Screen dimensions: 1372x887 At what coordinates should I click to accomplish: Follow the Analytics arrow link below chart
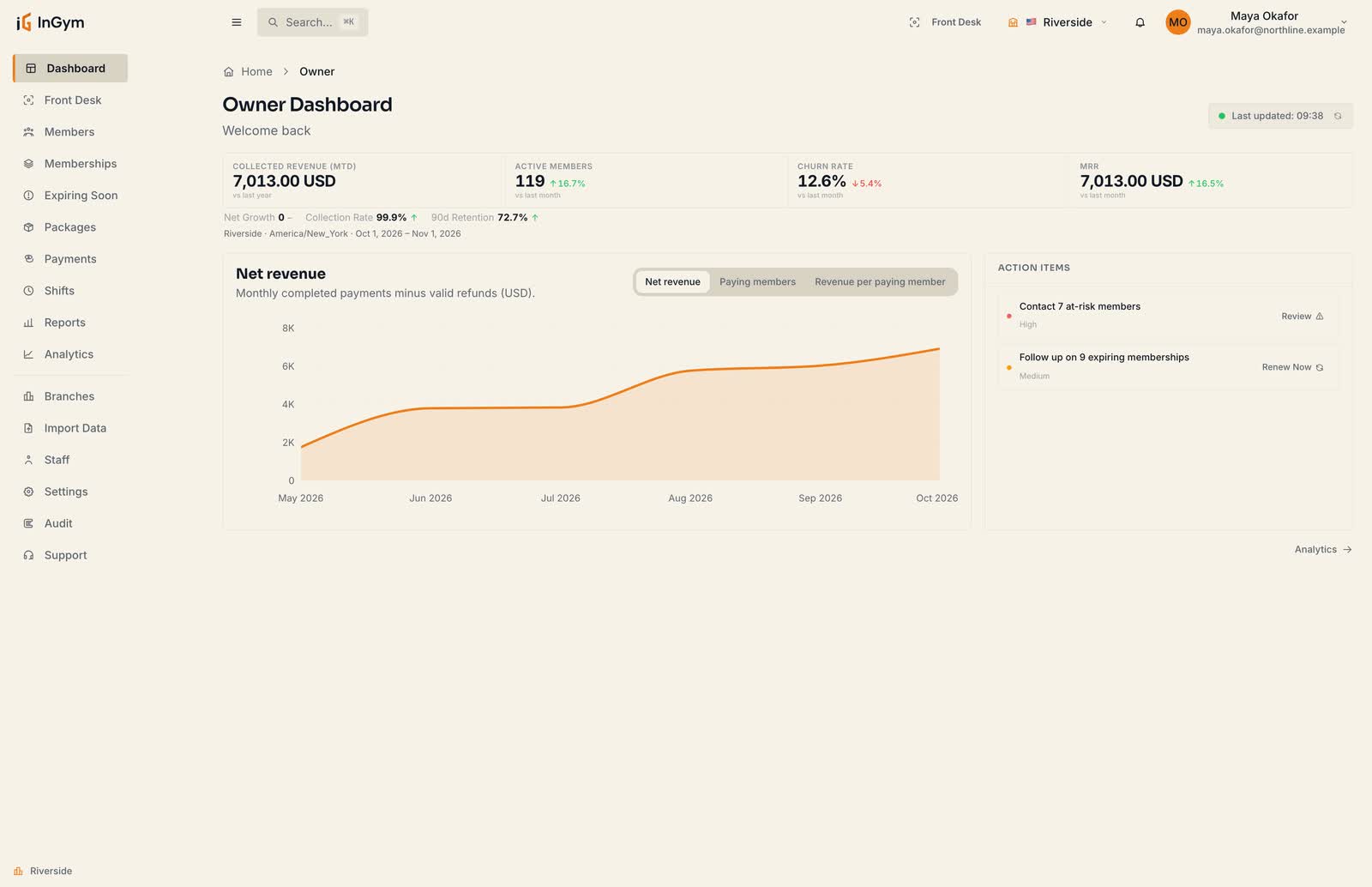click(1323, 550)
